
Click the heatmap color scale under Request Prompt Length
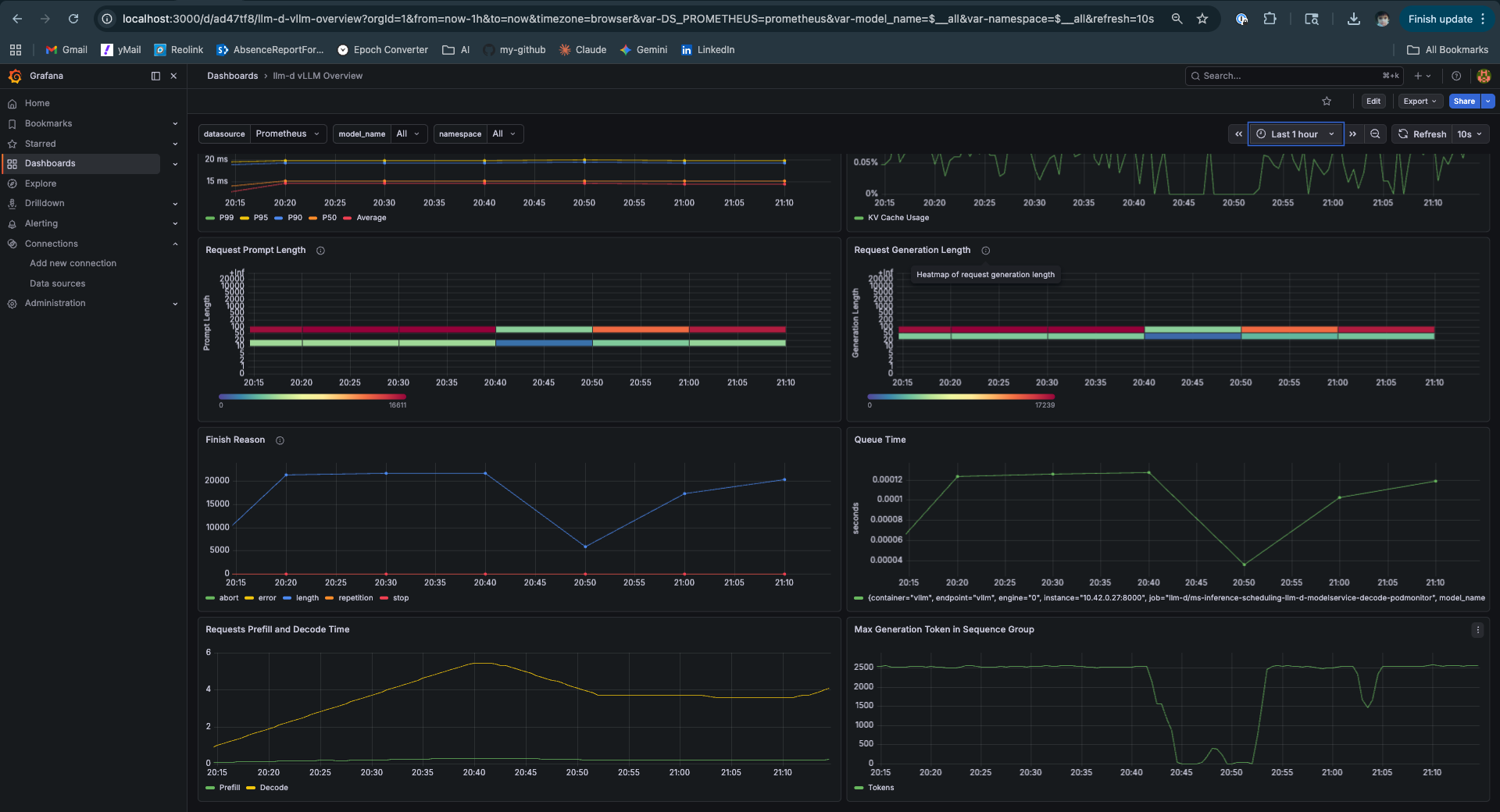tap(312, 397)
